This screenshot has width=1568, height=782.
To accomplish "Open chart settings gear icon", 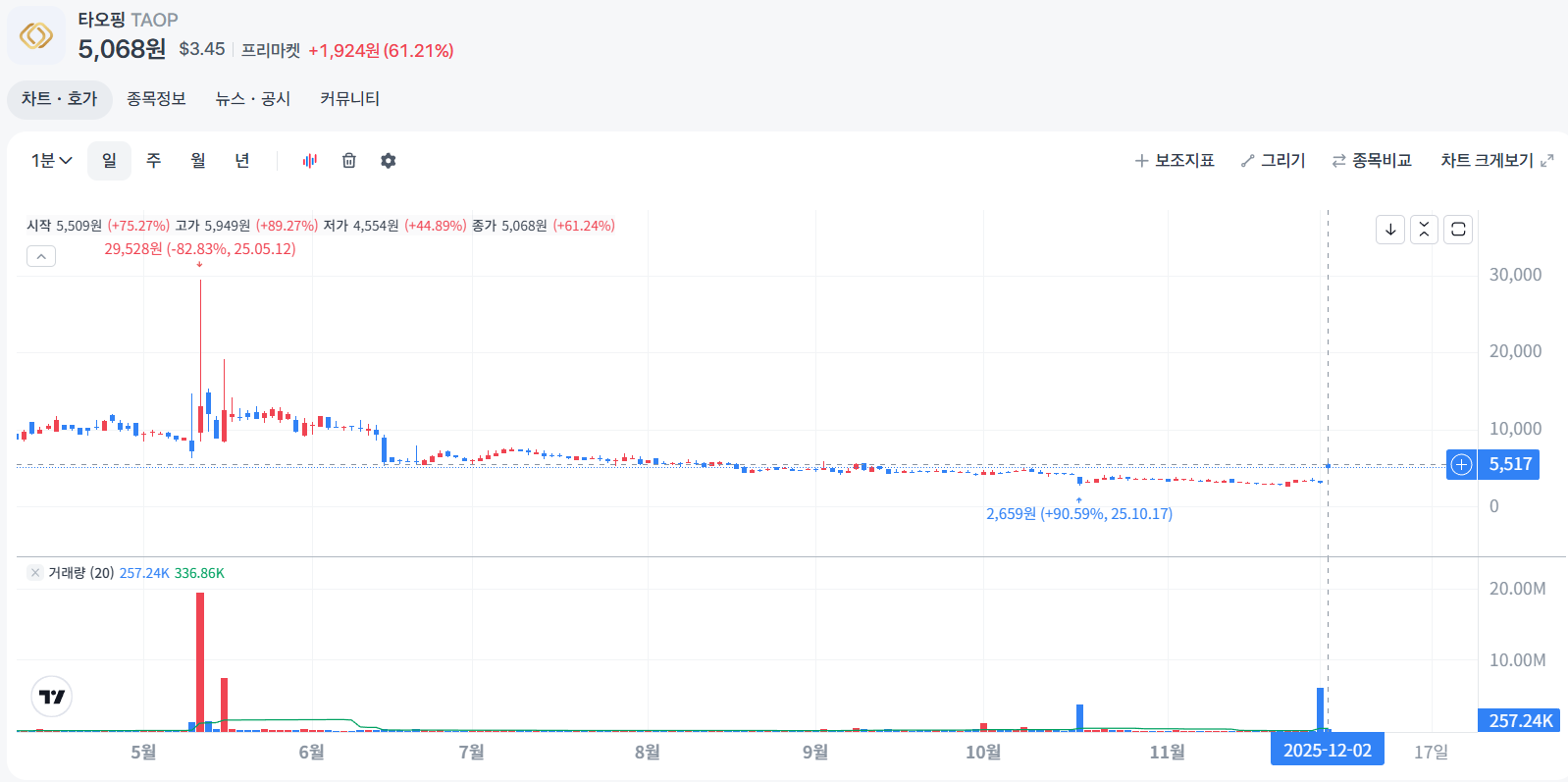I will click(x=389, y=161).
